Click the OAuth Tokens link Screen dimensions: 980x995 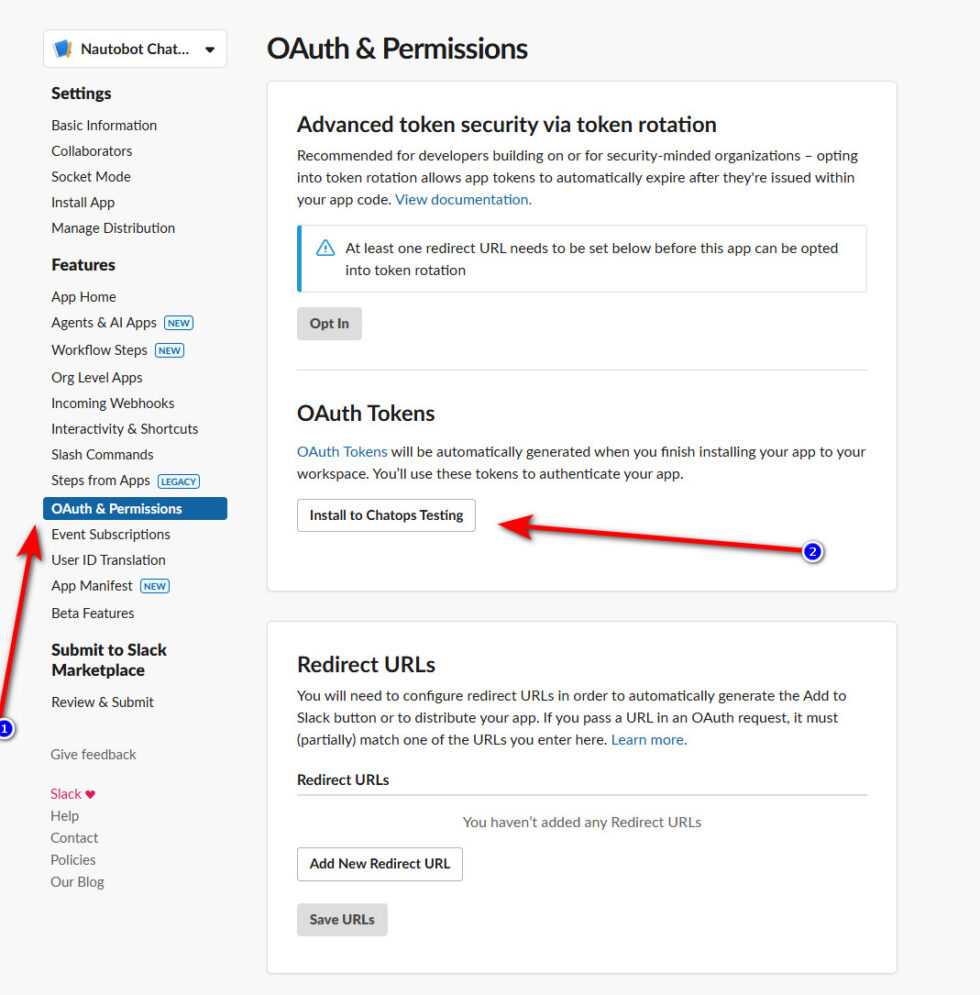click(342, 451)
